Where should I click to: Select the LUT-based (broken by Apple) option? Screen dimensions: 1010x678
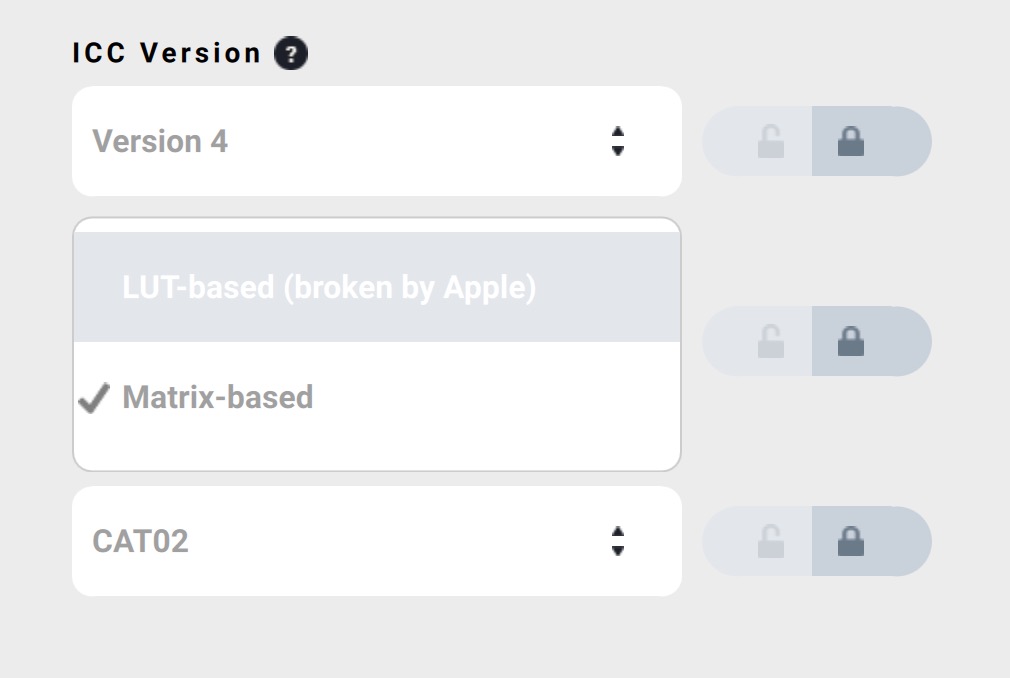[329, 288]
